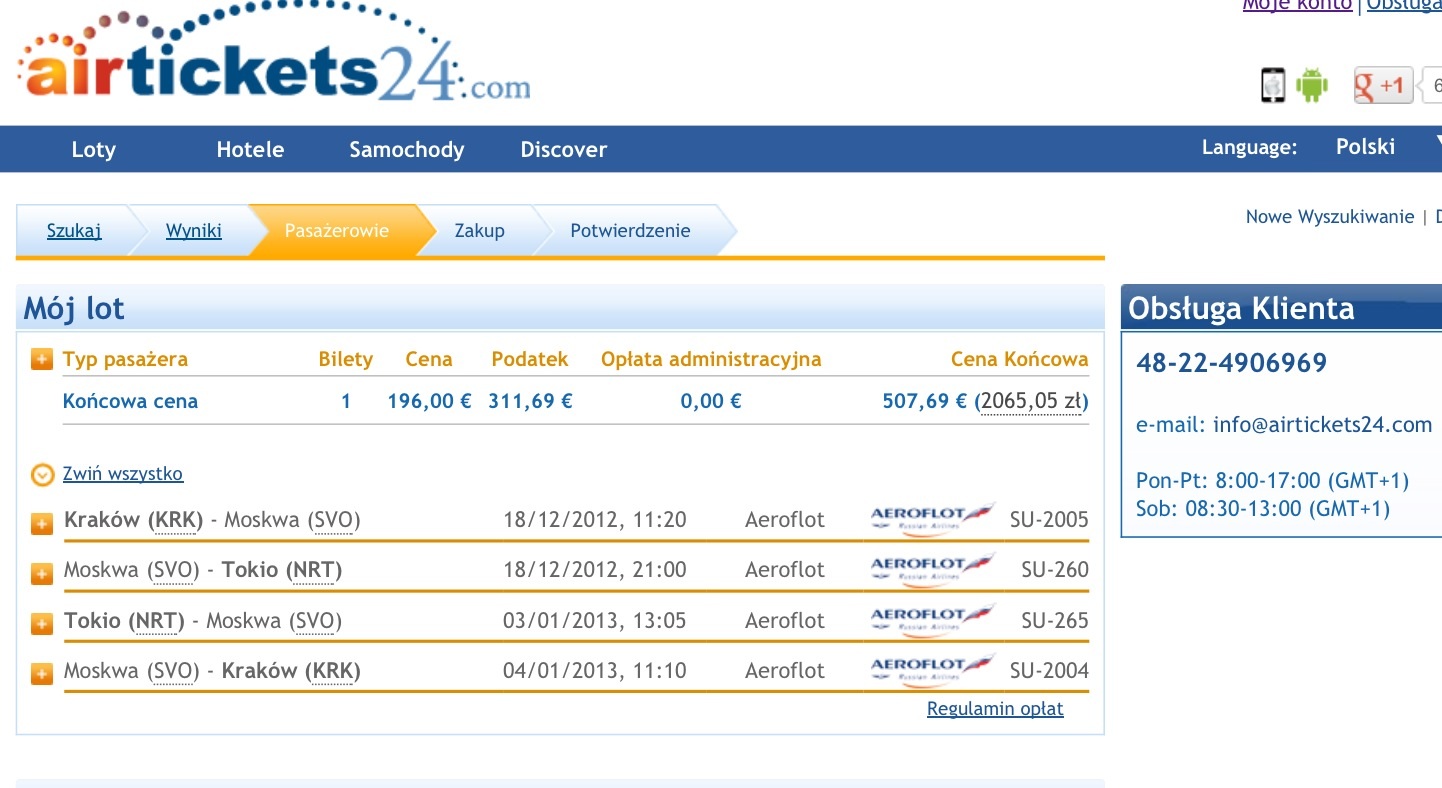Start a Nowe Wyszukiwanie
This screenshot has width=1442, height=788.
click(1330, 217)
